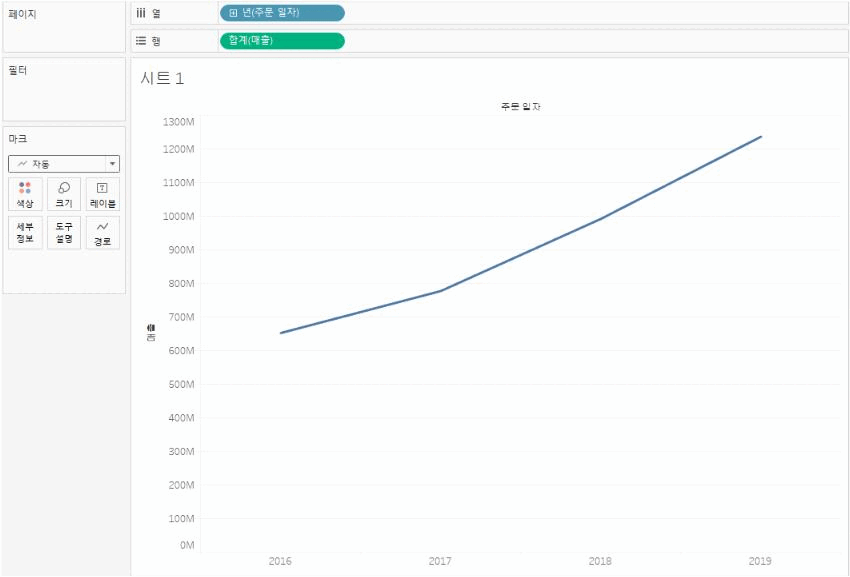Click the 700M y-axis tick label
This screenshot has height=577, width=850.
tap(181, 317)
